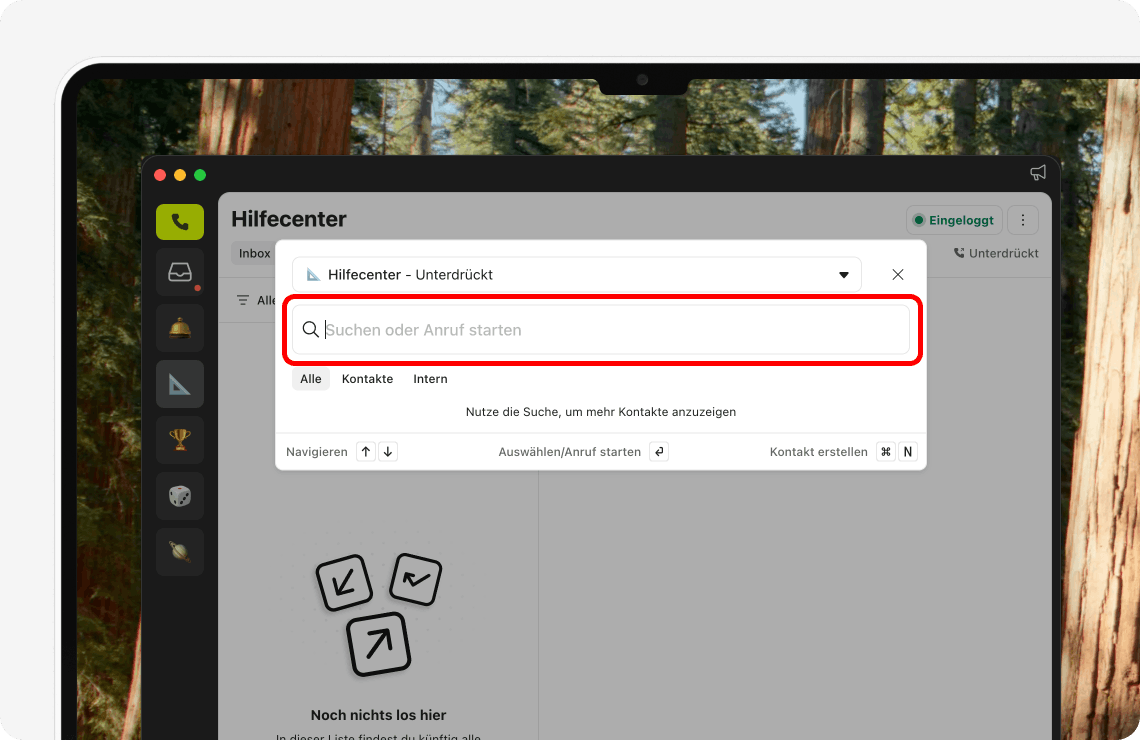The width and height of the screenshot is (1140, 740).
Task: Click the trophy icon in the sidebar
Action: pos(179,439)
